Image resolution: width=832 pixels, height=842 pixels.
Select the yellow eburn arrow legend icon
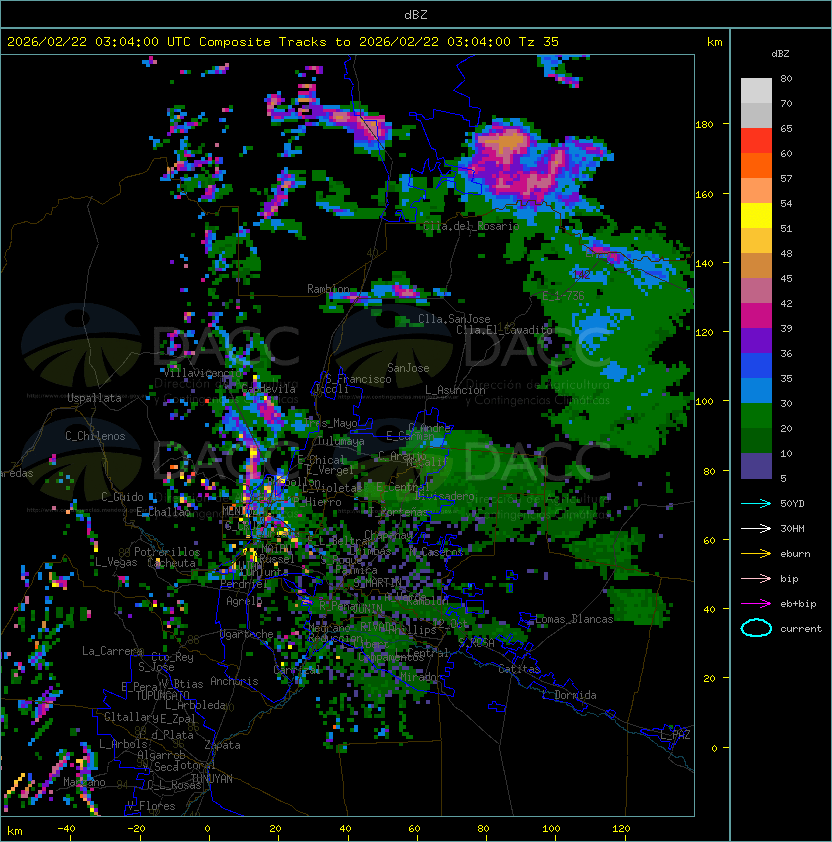(756, 554)
